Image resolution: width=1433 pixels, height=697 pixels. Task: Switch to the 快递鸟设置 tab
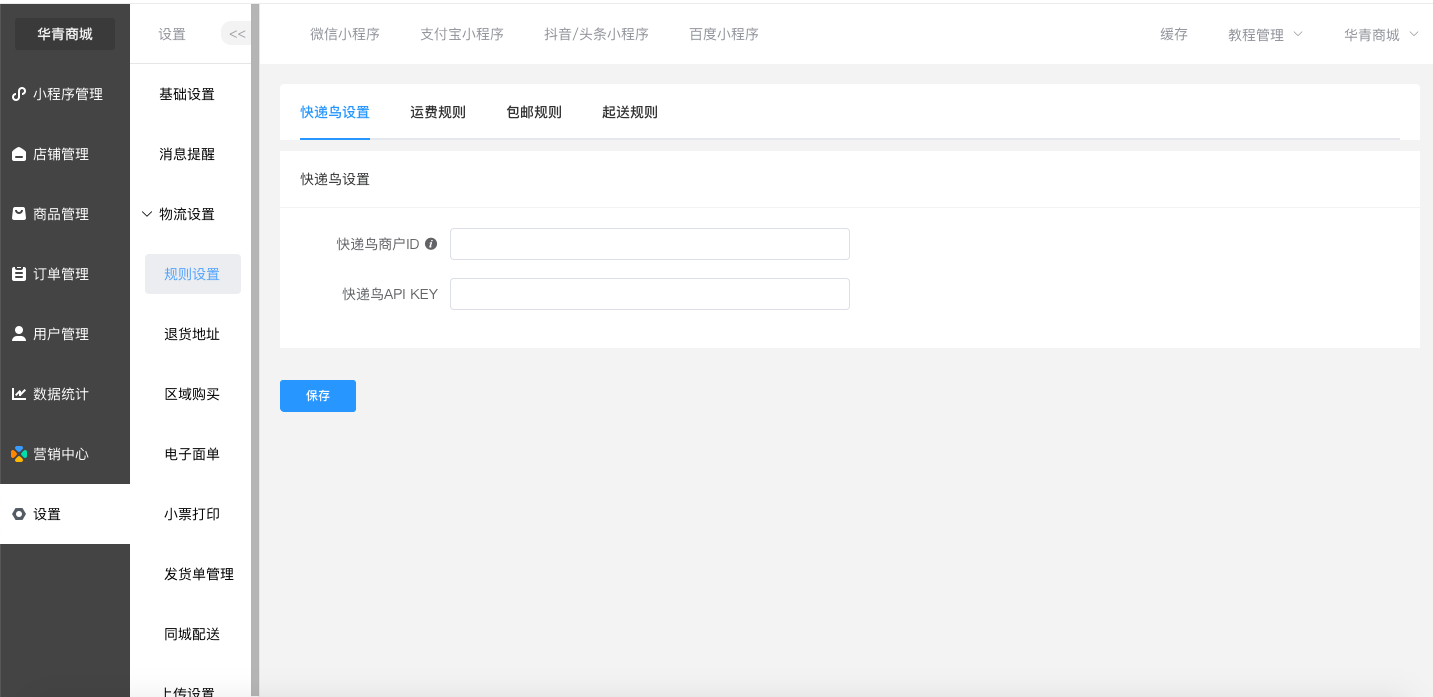pyautogui.click(x=335, y=112)
